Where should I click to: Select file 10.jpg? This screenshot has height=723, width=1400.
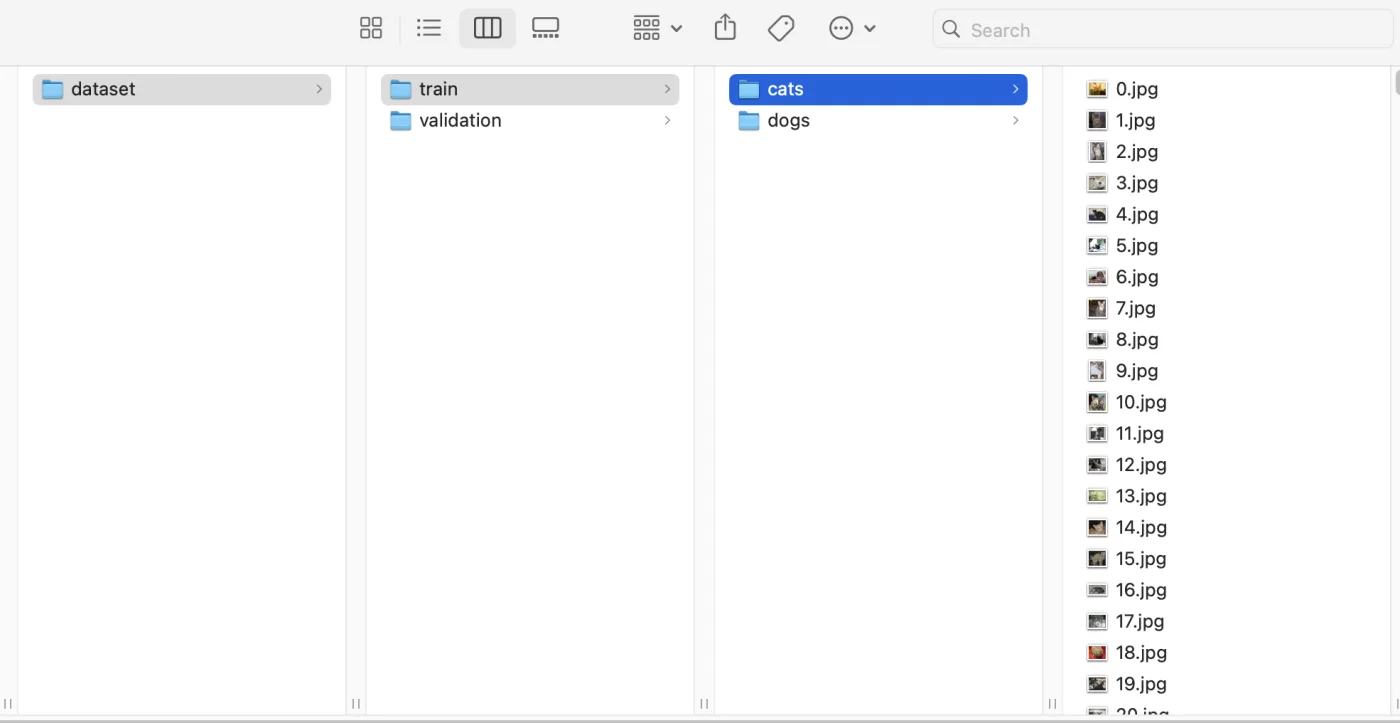point(1141,402)
